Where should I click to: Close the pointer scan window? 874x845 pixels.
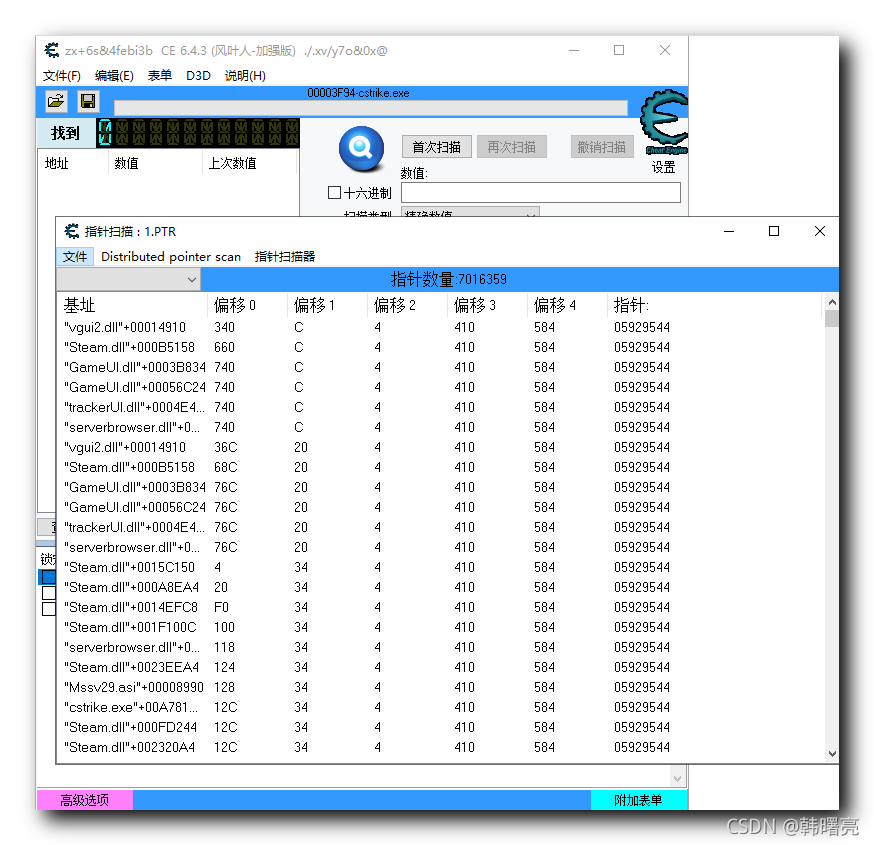pyautogui.click(x=819, y=231)
